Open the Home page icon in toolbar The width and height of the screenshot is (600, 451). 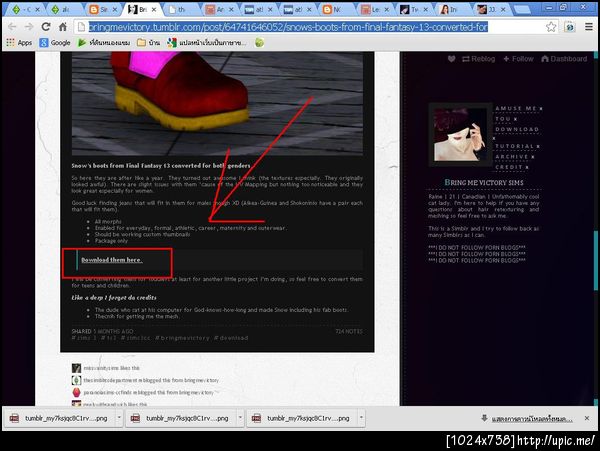[63, 26]
